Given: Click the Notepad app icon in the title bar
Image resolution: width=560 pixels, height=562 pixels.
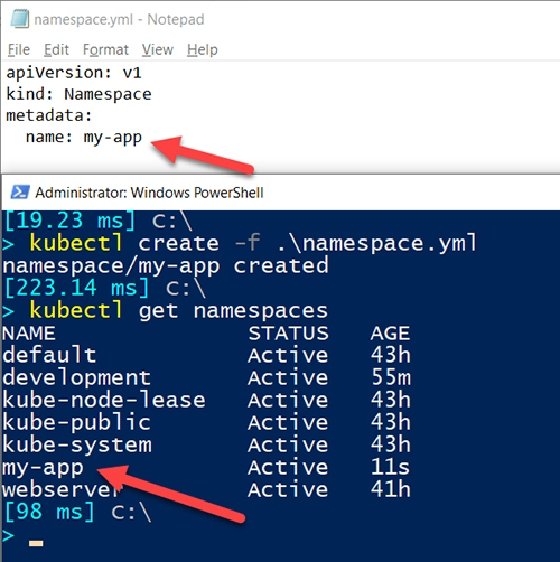Looking at the screenshot, I should (x=19, y=19).
